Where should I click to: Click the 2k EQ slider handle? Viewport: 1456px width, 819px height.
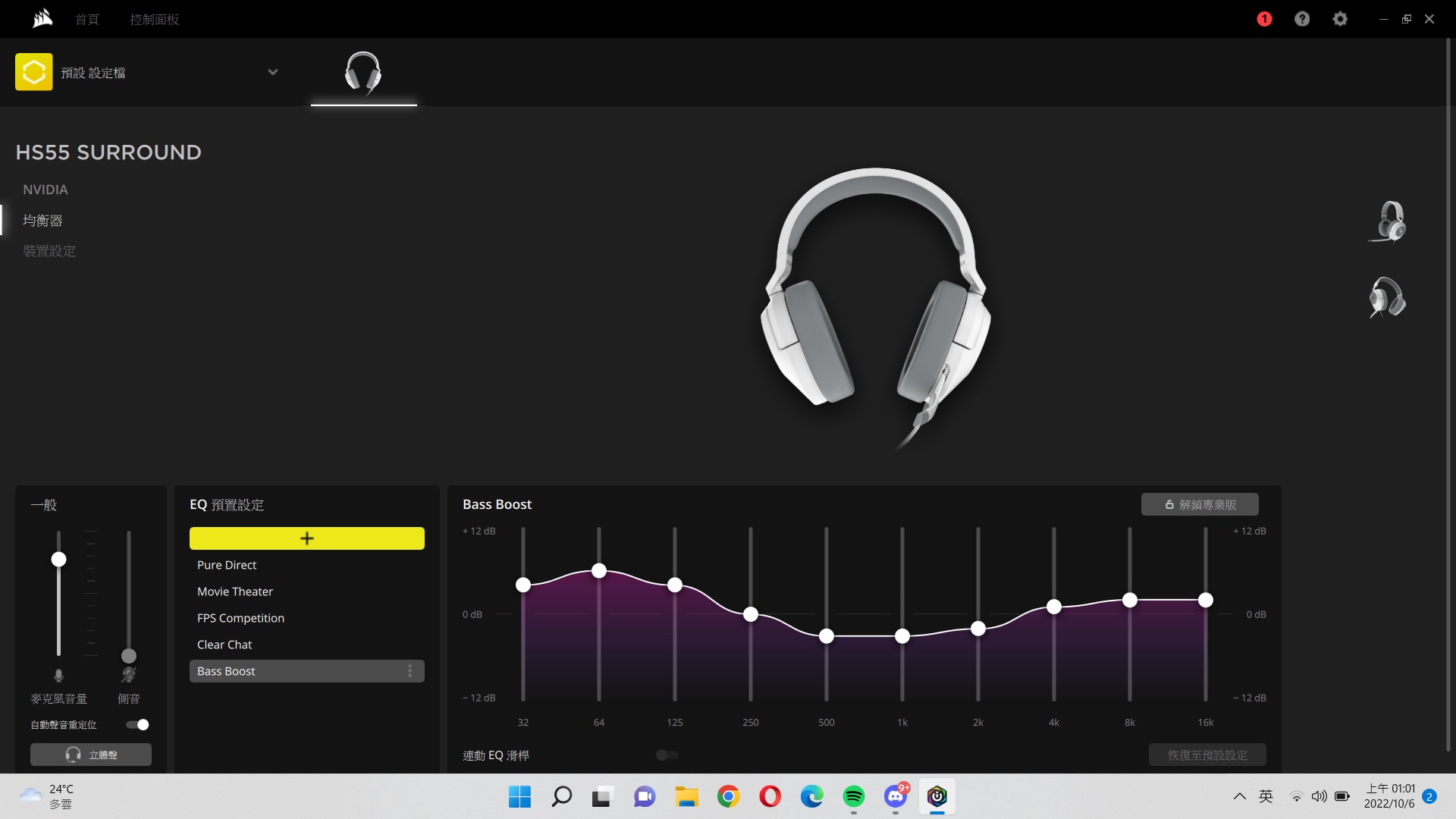(x=978, y=629)
